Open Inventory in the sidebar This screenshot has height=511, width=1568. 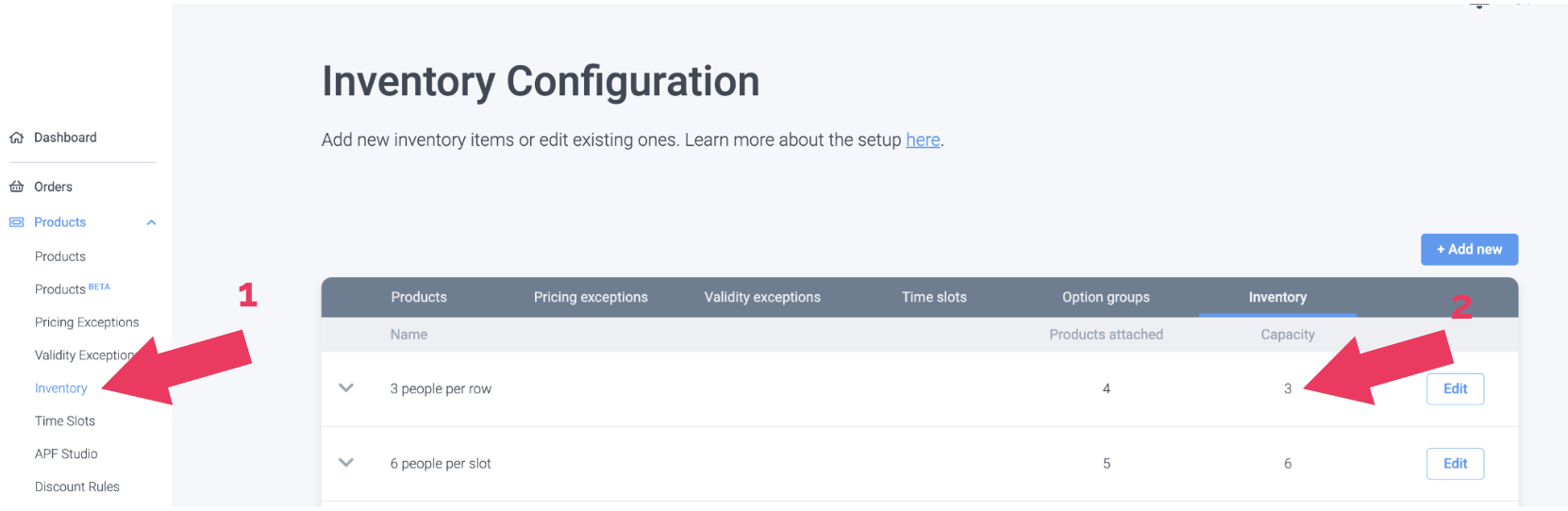tap(60, 388)
